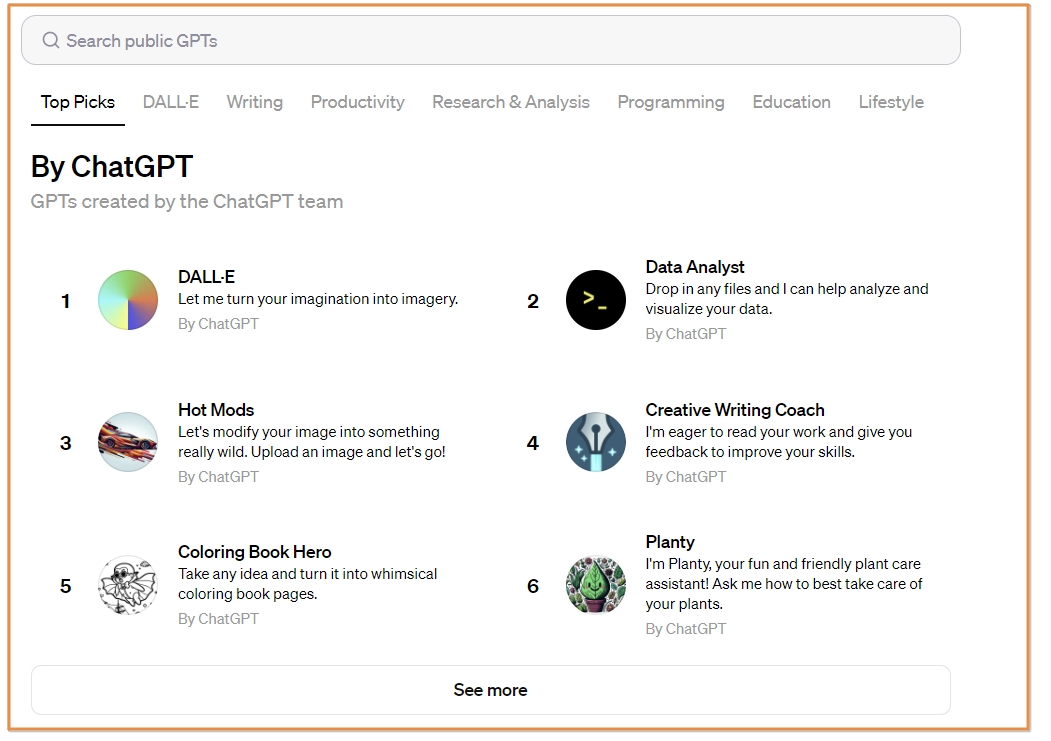Image resolution: width=1051 pixels, height=741 pixels.
Task: Switch to the DALL·E category tab
Action: tap(170, 102)
